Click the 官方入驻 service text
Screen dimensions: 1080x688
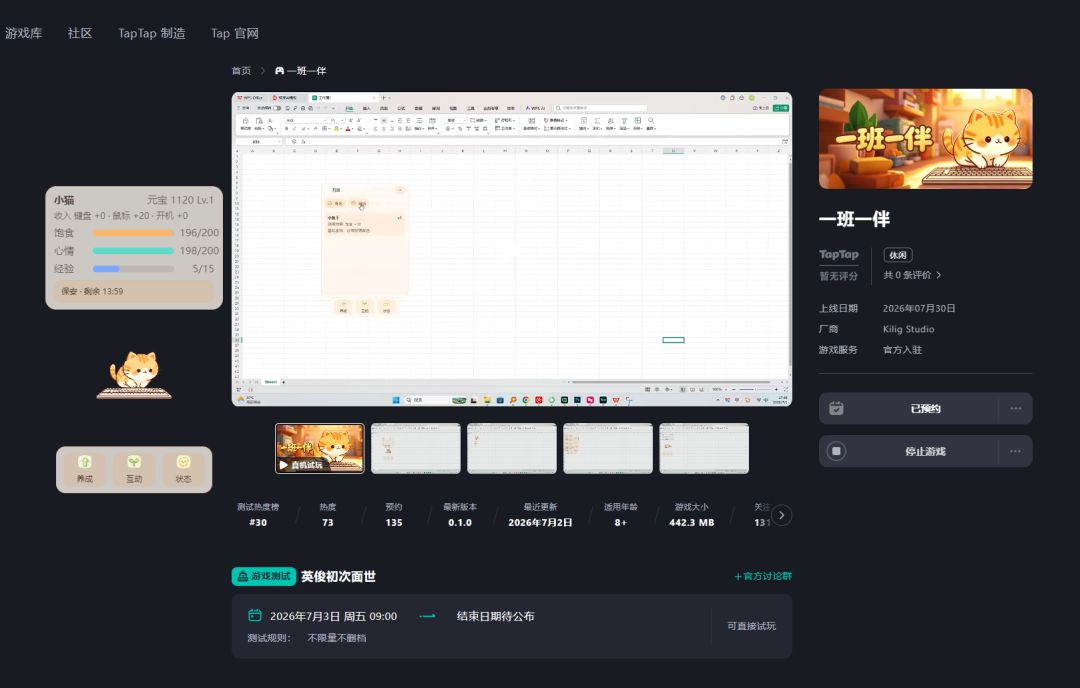(x=902, y=350)
